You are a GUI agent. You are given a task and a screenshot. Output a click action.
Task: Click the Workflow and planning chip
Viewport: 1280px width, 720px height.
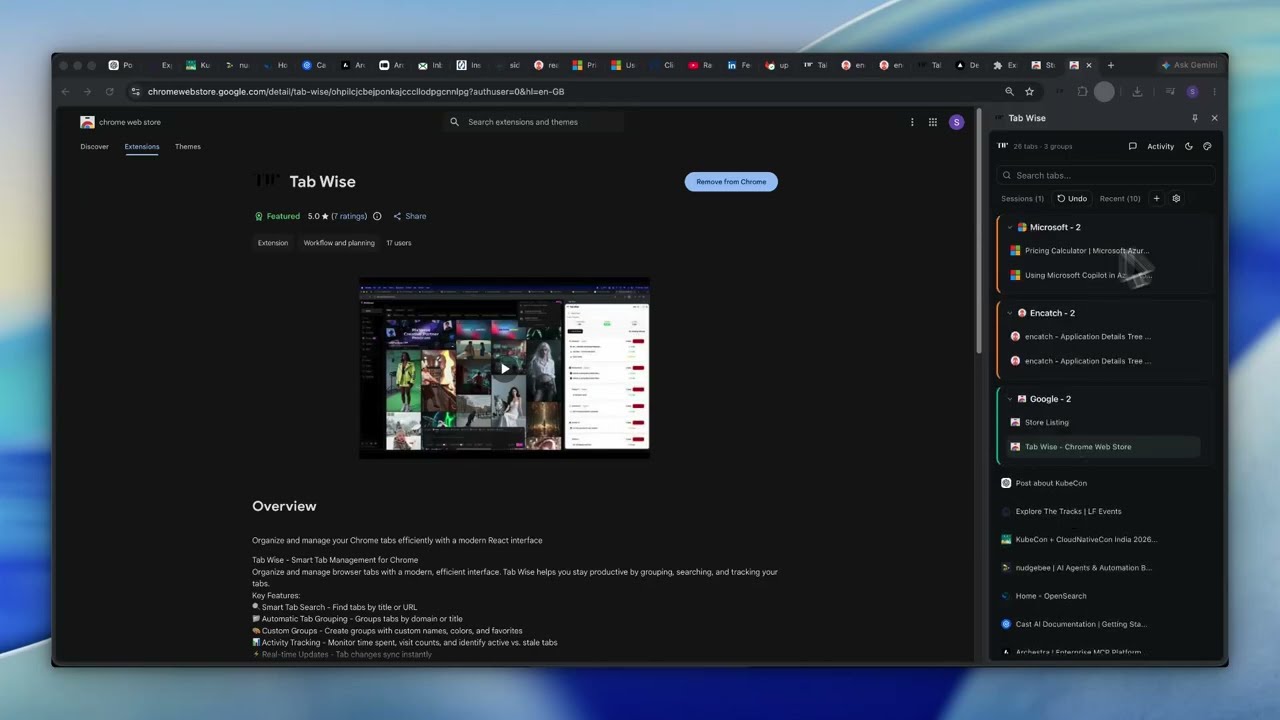(x=339, y=243)
